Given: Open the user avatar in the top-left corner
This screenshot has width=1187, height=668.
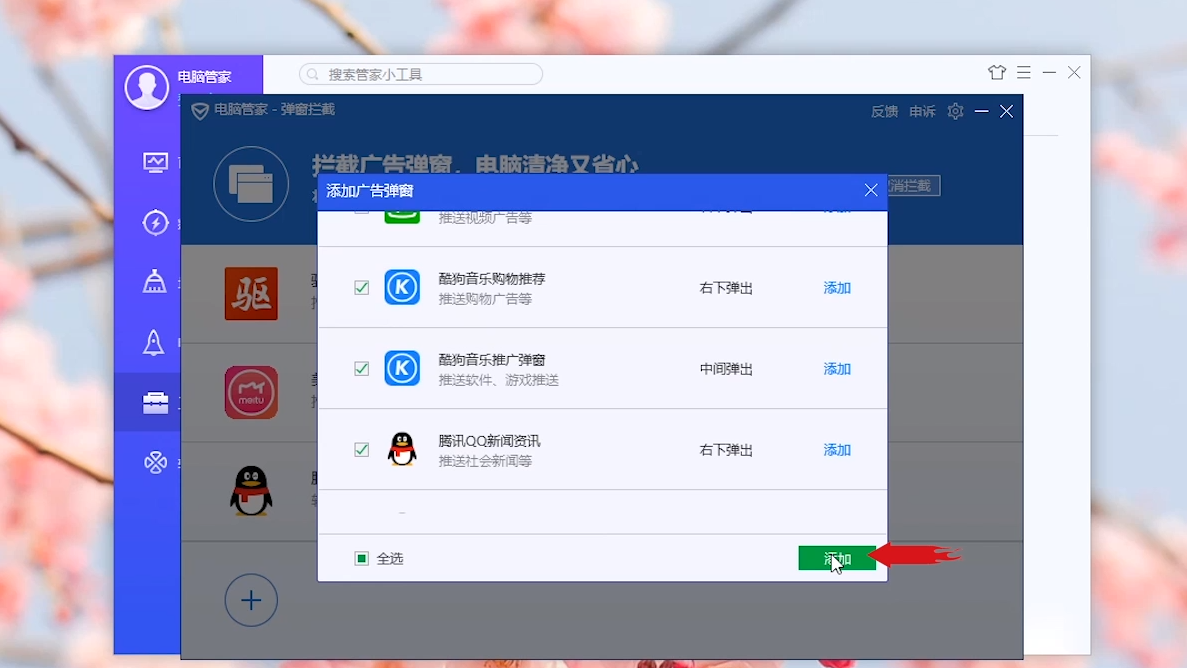Looking at the screenshot, I should click(x=145, y=88).
